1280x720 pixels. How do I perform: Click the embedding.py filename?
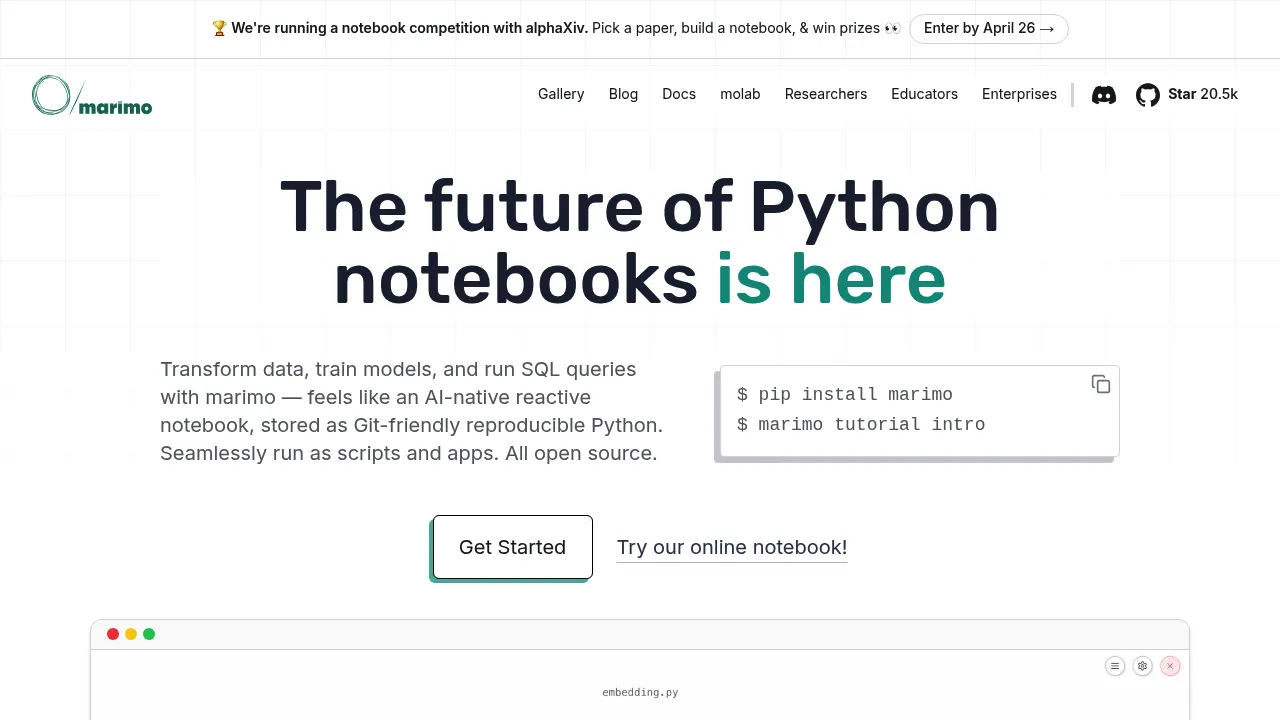coord(640,692)
